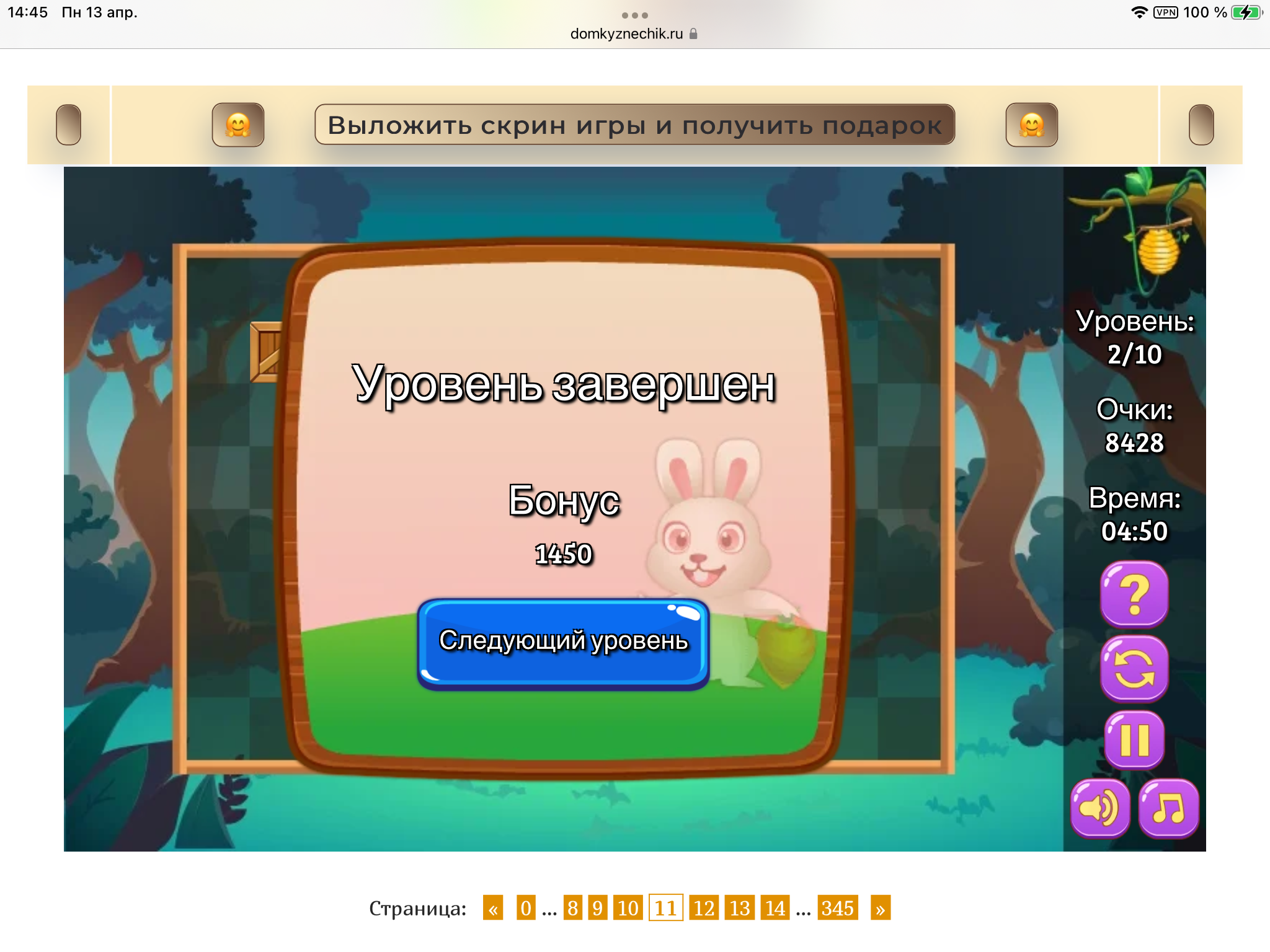Open page 8 in pagination
This screenshot has width=1270, height=952.
[572, 909]
